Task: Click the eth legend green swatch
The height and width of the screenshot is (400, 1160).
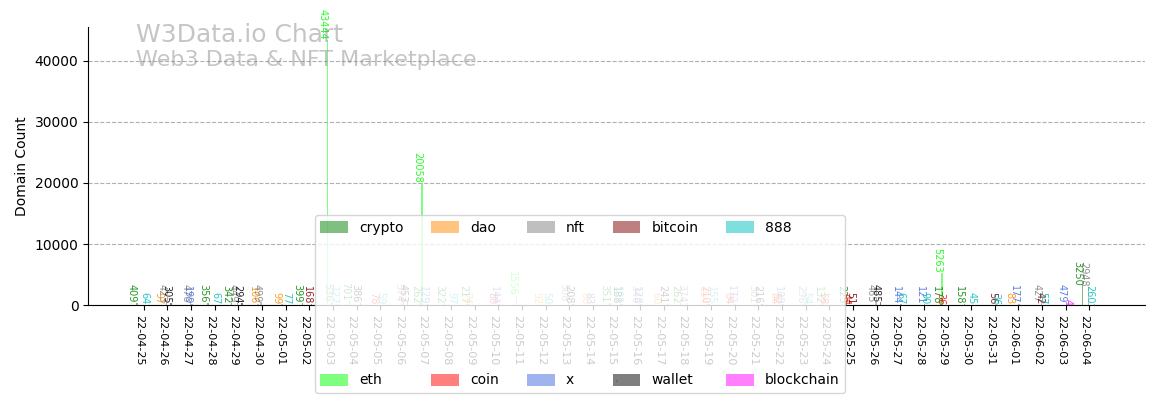Action: coord(333,380)
